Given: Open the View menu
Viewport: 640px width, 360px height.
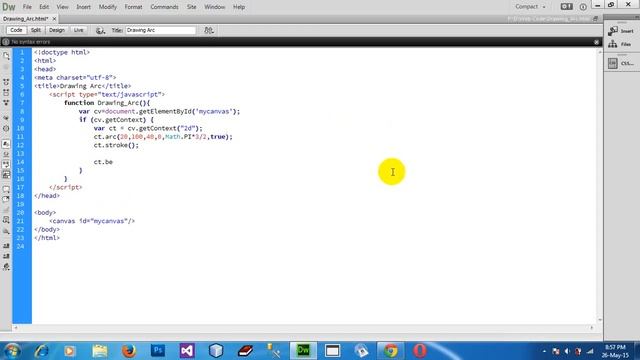Looking at the screenshot, I should pyautogui.click(x=62, y=7).
